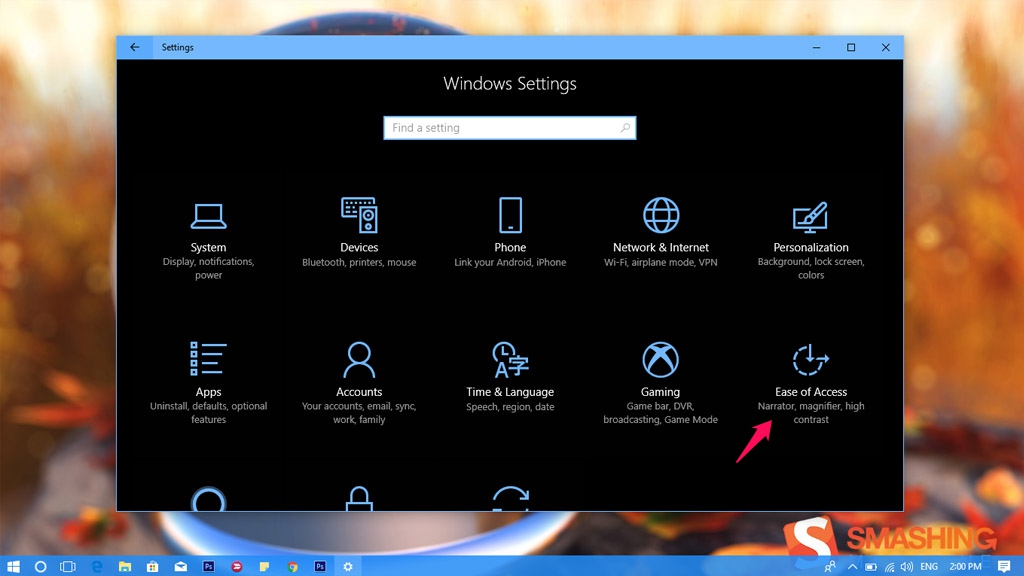Open the volume speaker control

(x=906, y=567)
